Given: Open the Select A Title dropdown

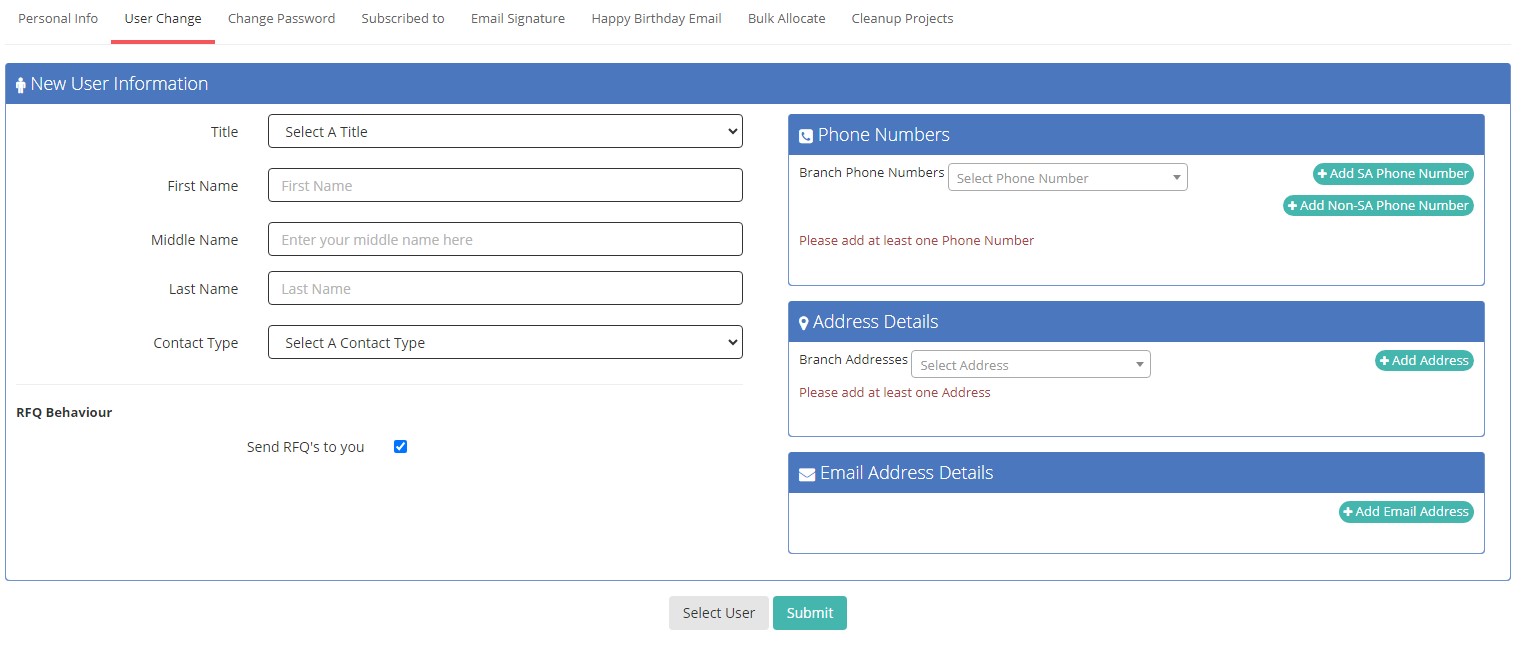Looking at the screenshot, I should 505,131.
